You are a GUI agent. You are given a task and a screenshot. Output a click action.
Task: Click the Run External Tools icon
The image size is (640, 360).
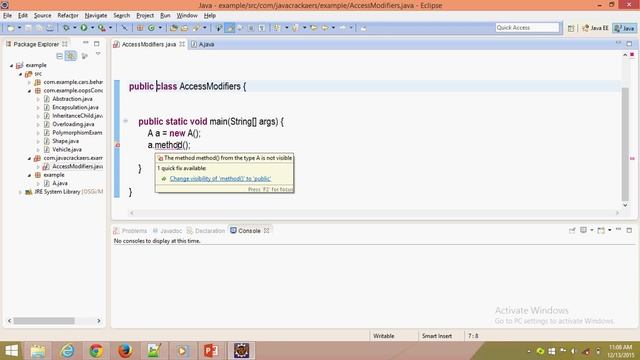(102, 28)
